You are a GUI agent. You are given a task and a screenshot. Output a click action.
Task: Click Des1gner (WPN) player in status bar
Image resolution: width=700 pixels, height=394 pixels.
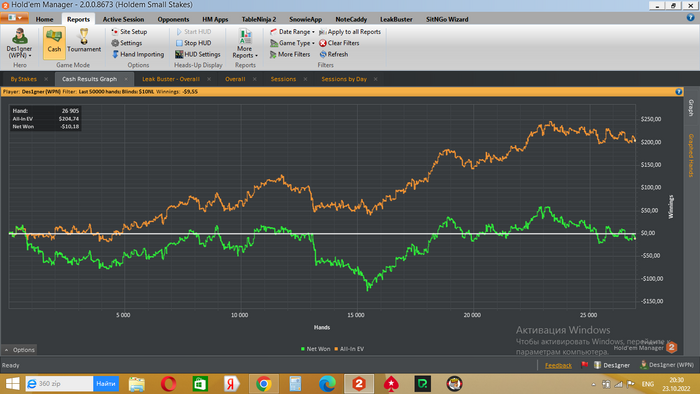[x=667, y=365]
